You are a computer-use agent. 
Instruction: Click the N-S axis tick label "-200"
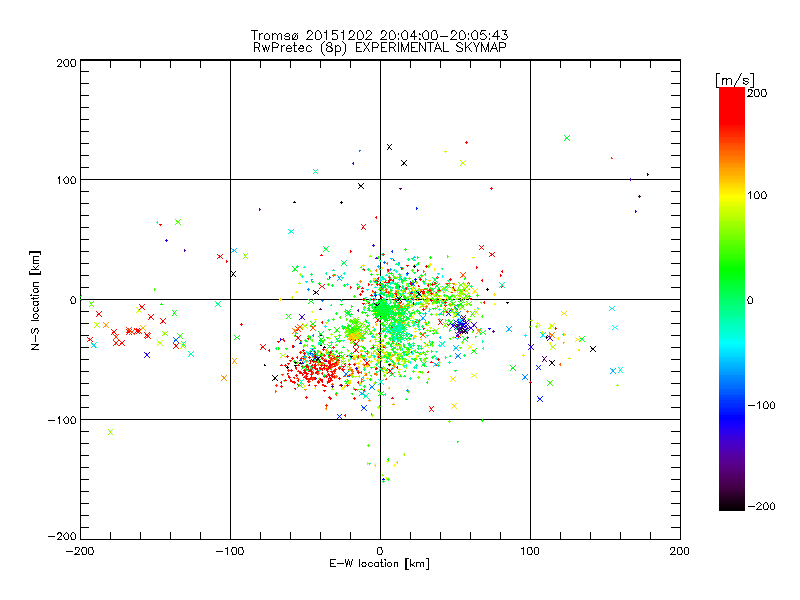[62, 537]
